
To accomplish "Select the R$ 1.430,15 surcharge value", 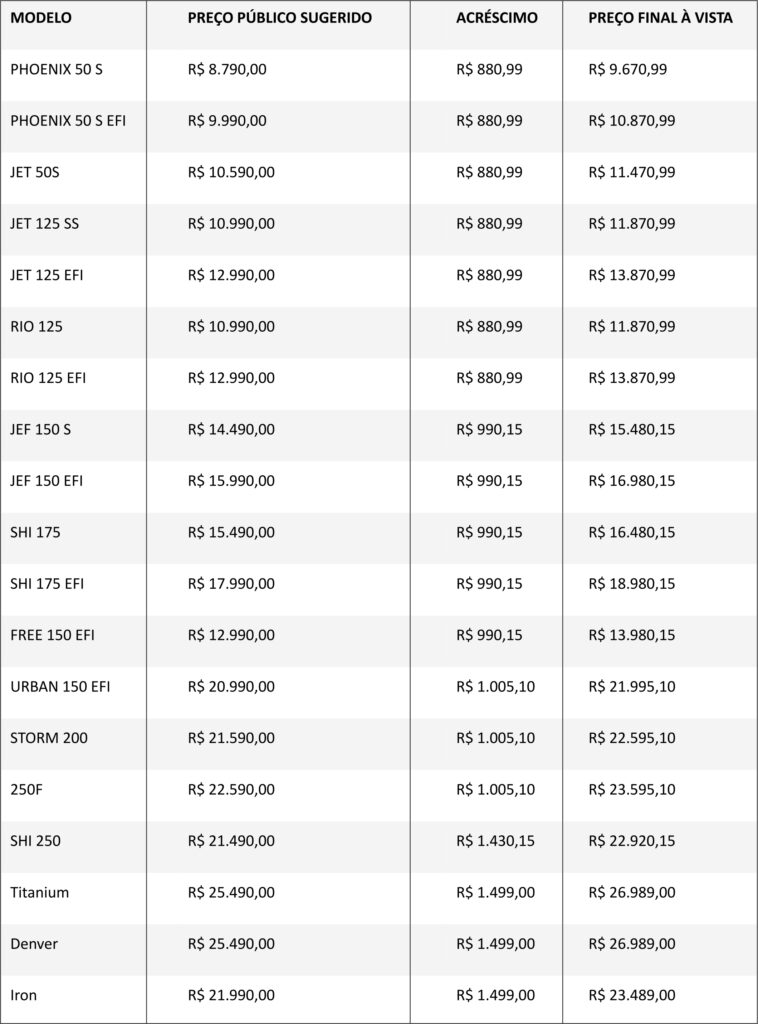I will coord(495,841).
